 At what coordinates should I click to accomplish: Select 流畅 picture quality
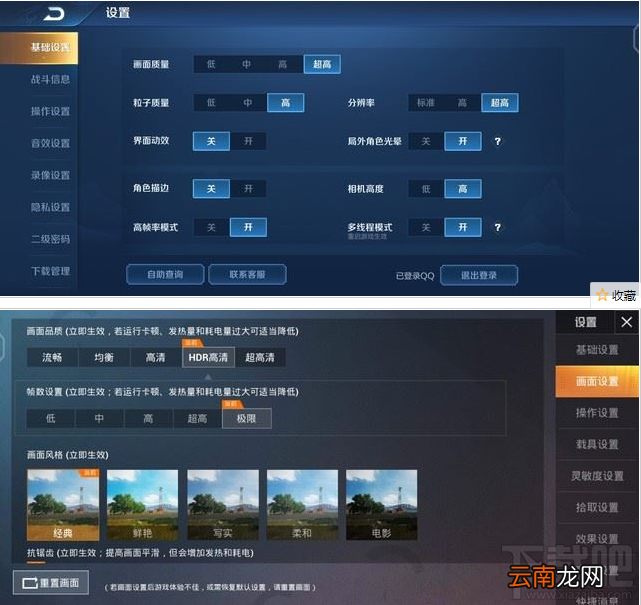(x=52, y=358)
